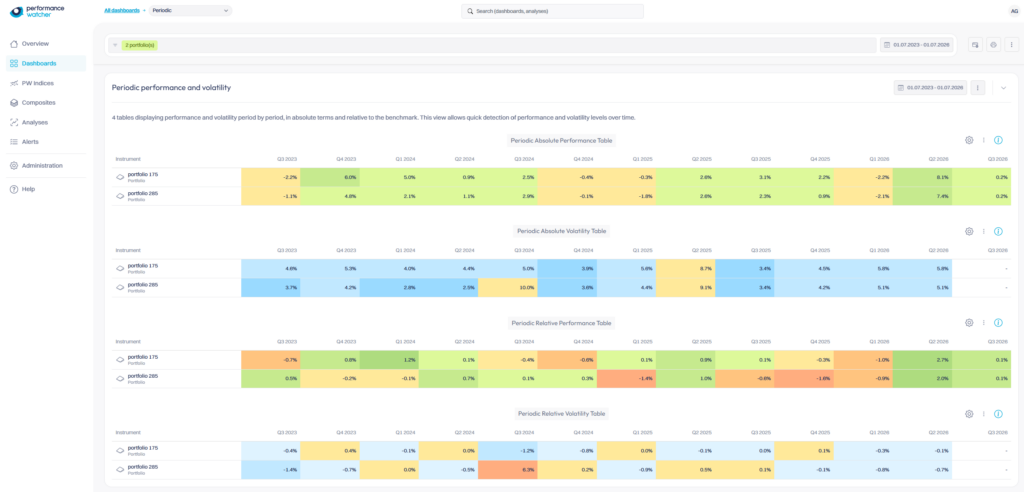Open more options for Absolute Volatility Table
Screen dimensions: 1024x492
(984, 231)
